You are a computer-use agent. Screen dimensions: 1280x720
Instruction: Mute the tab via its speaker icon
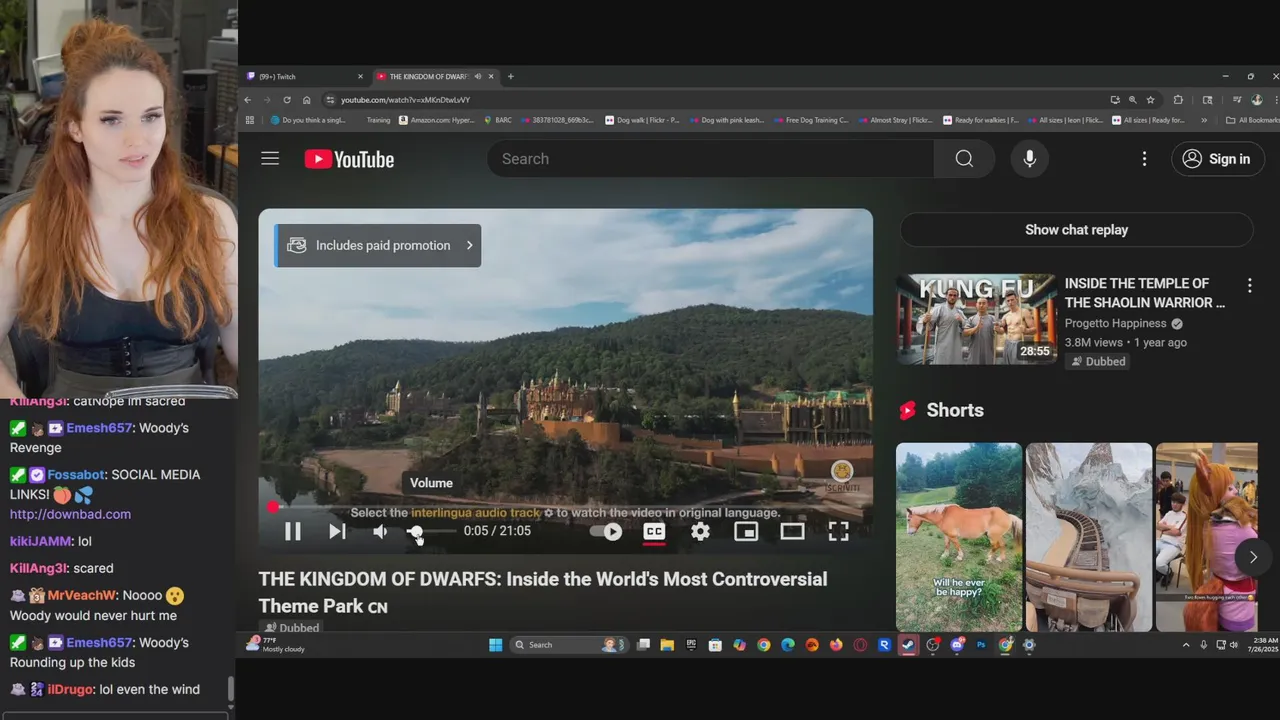coord(478,77)
